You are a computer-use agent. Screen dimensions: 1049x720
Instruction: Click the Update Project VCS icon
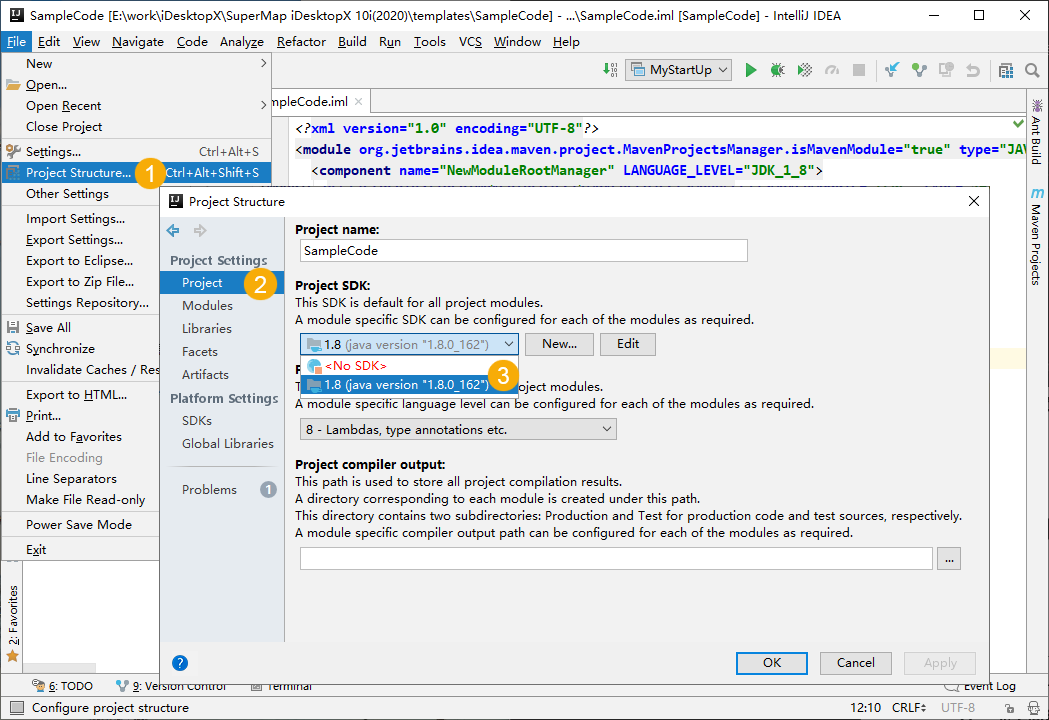click(893, 70)
